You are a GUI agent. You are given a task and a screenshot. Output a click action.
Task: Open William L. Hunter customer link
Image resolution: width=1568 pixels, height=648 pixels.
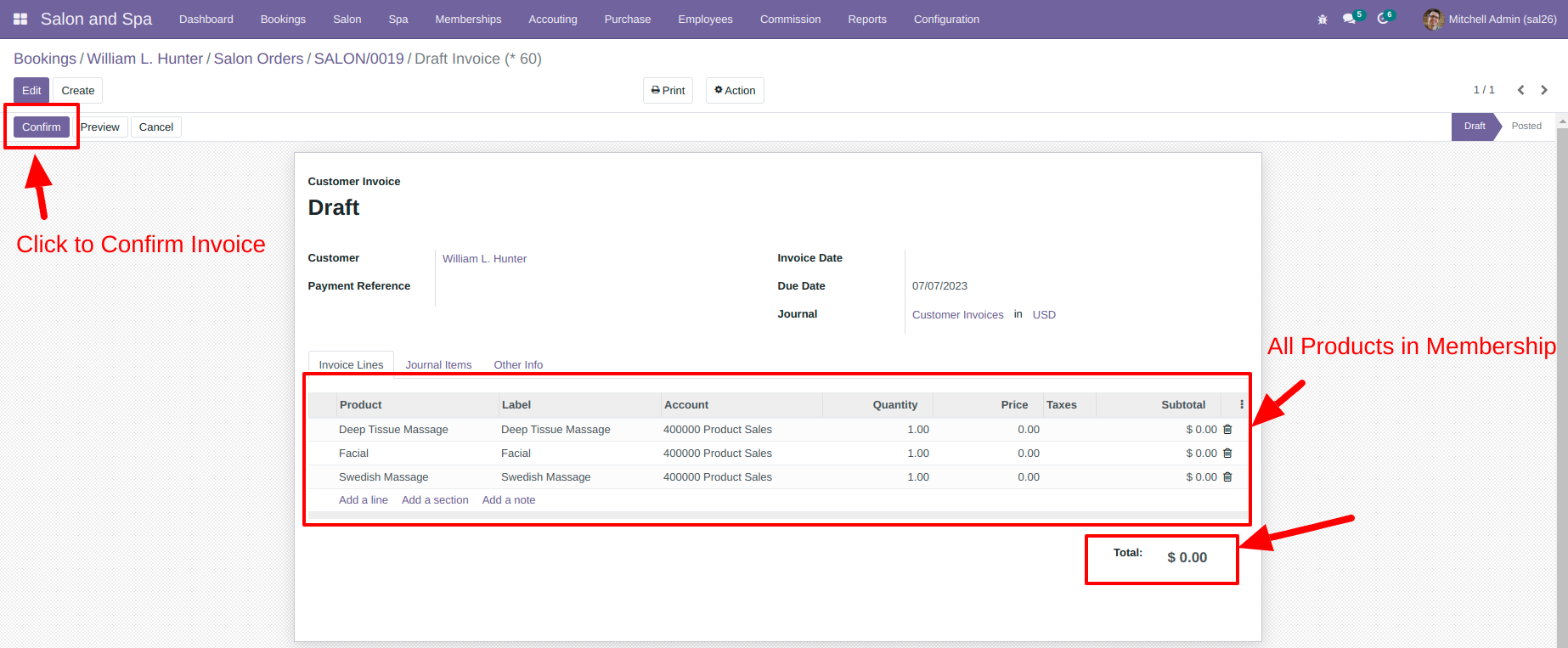(484, 259)
